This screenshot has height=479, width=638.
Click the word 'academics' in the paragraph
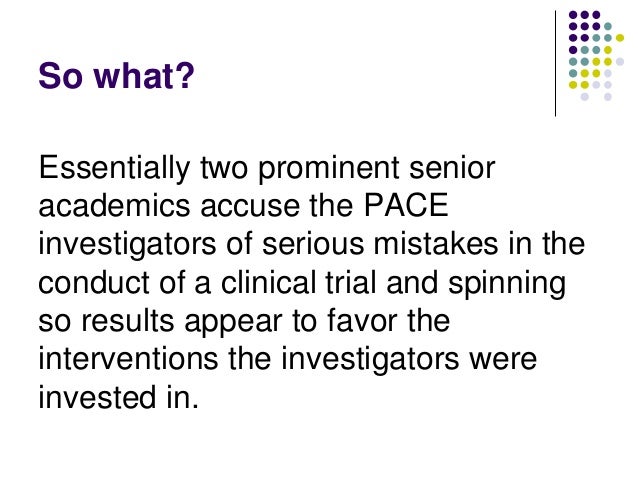click(114, 206)
